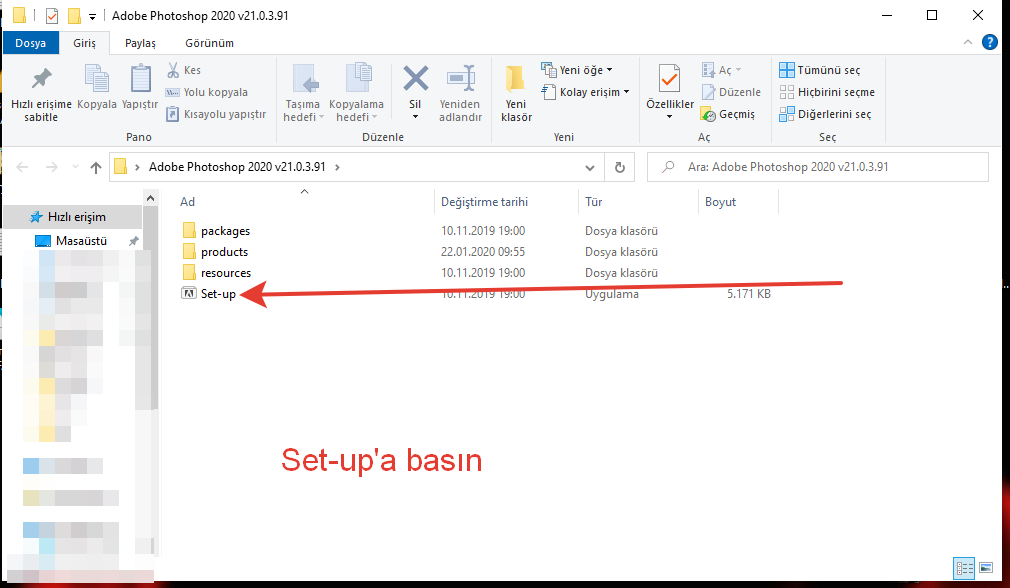Switch to Görünüm ribbon tab

(x=209, y=43)
